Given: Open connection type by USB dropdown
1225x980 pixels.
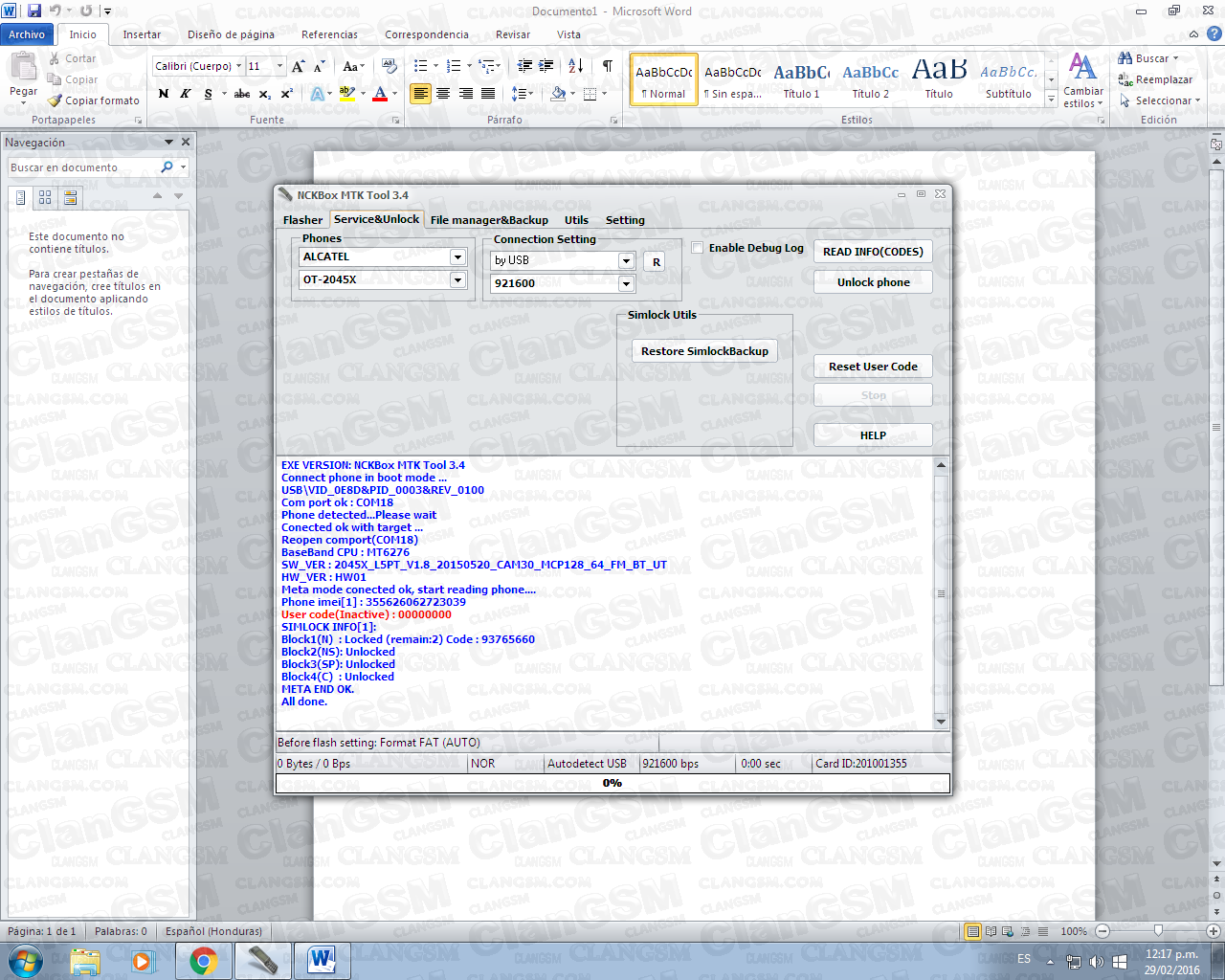Looking at the screenshot, I should coord(626,260).
